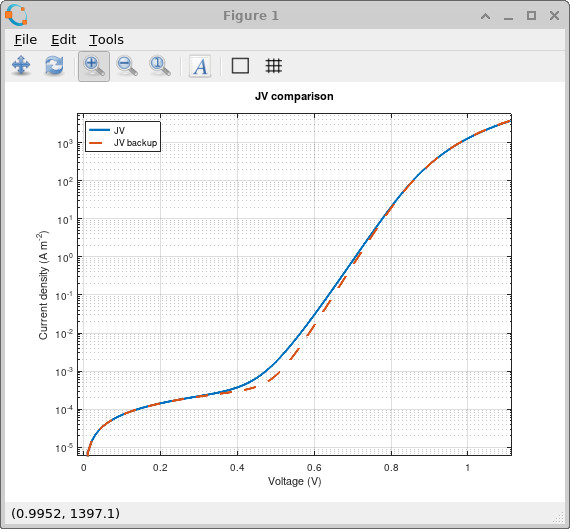Click the y-axis tick label 10^-5
570x529 pixels.
pyautogui.click(x=64, y=448)
